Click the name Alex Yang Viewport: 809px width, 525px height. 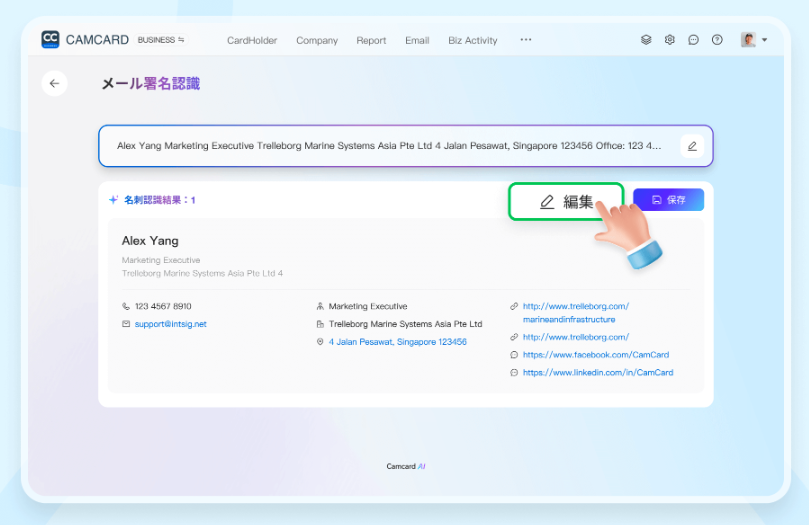(x=150, y=241)
